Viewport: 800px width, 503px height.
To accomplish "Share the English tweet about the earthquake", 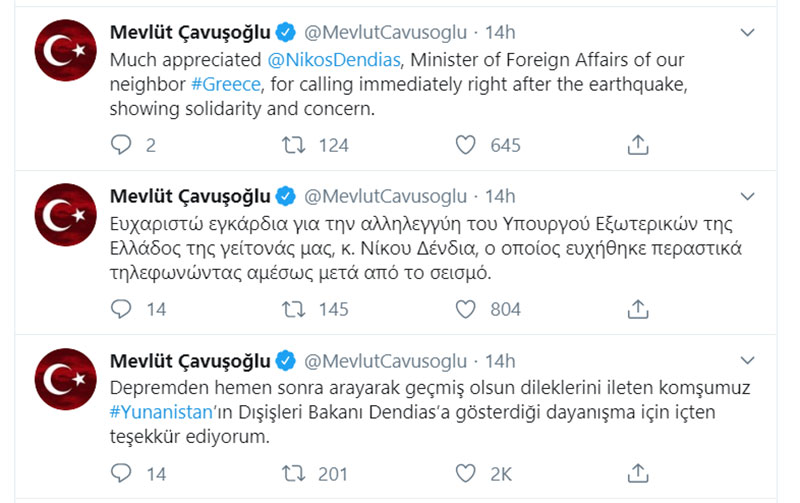I will (638, 145).
